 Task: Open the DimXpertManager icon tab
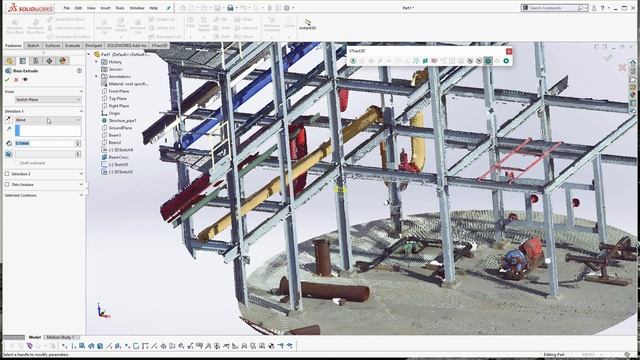[49, 61]
